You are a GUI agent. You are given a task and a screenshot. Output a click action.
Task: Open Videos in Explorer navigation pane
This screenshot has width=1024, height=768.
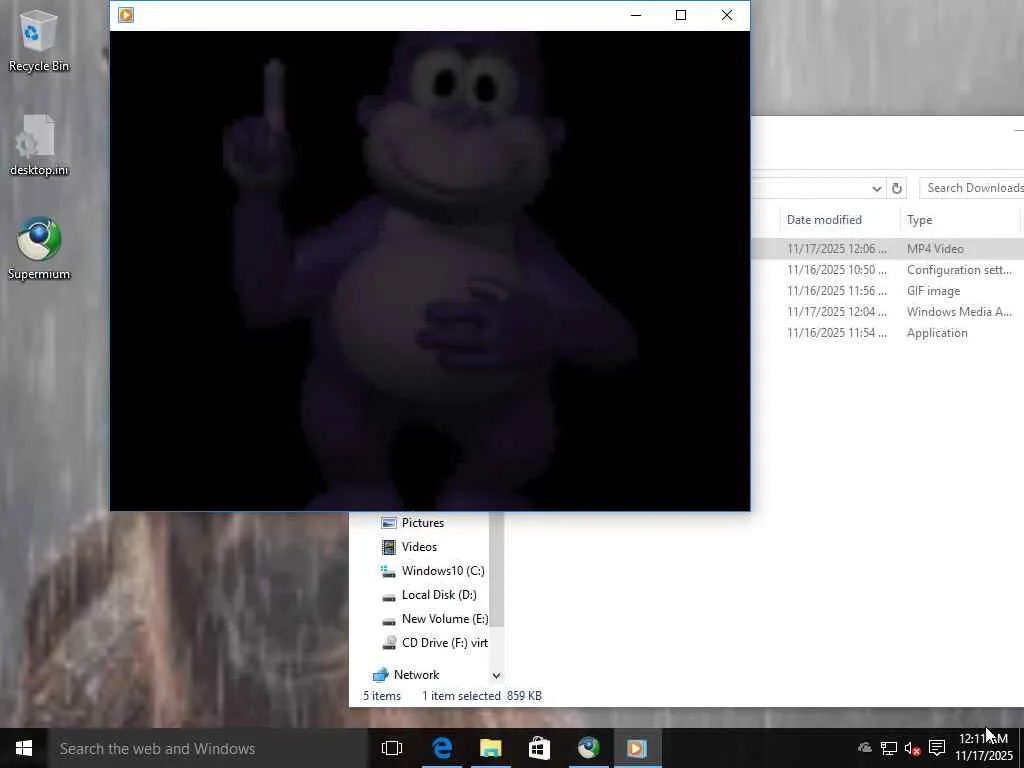419,547
